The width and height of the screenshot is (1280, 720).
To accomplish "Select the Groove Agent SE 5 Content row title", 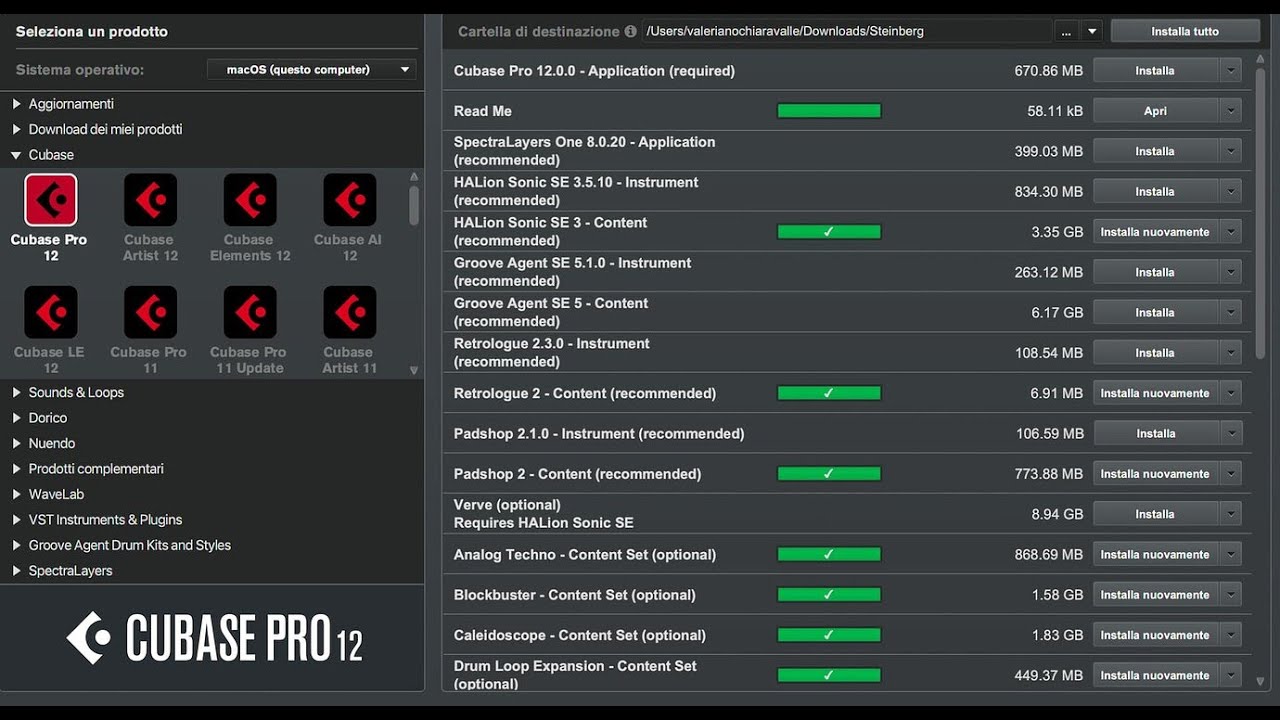I will click(551, 312).
